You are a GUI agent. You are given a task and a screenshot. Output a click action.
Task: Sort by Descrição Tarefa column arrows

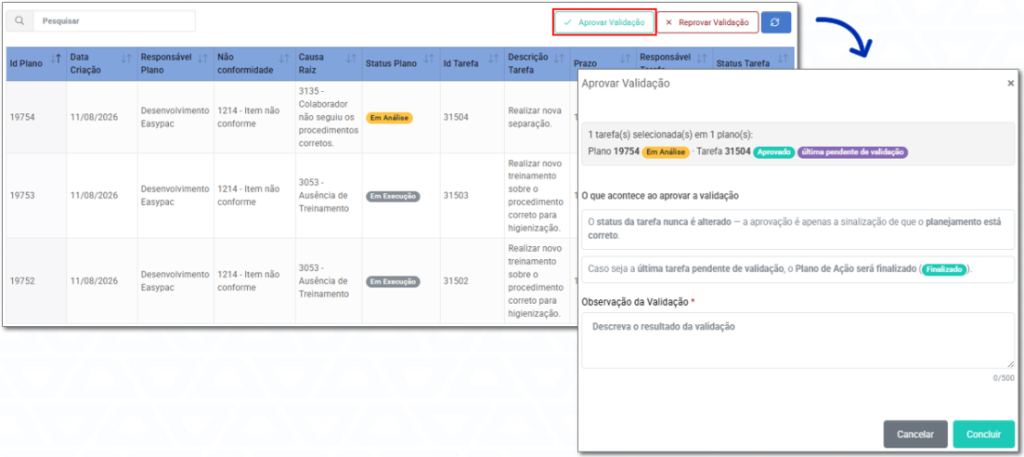pyautogui.click(x=559, y=59)
